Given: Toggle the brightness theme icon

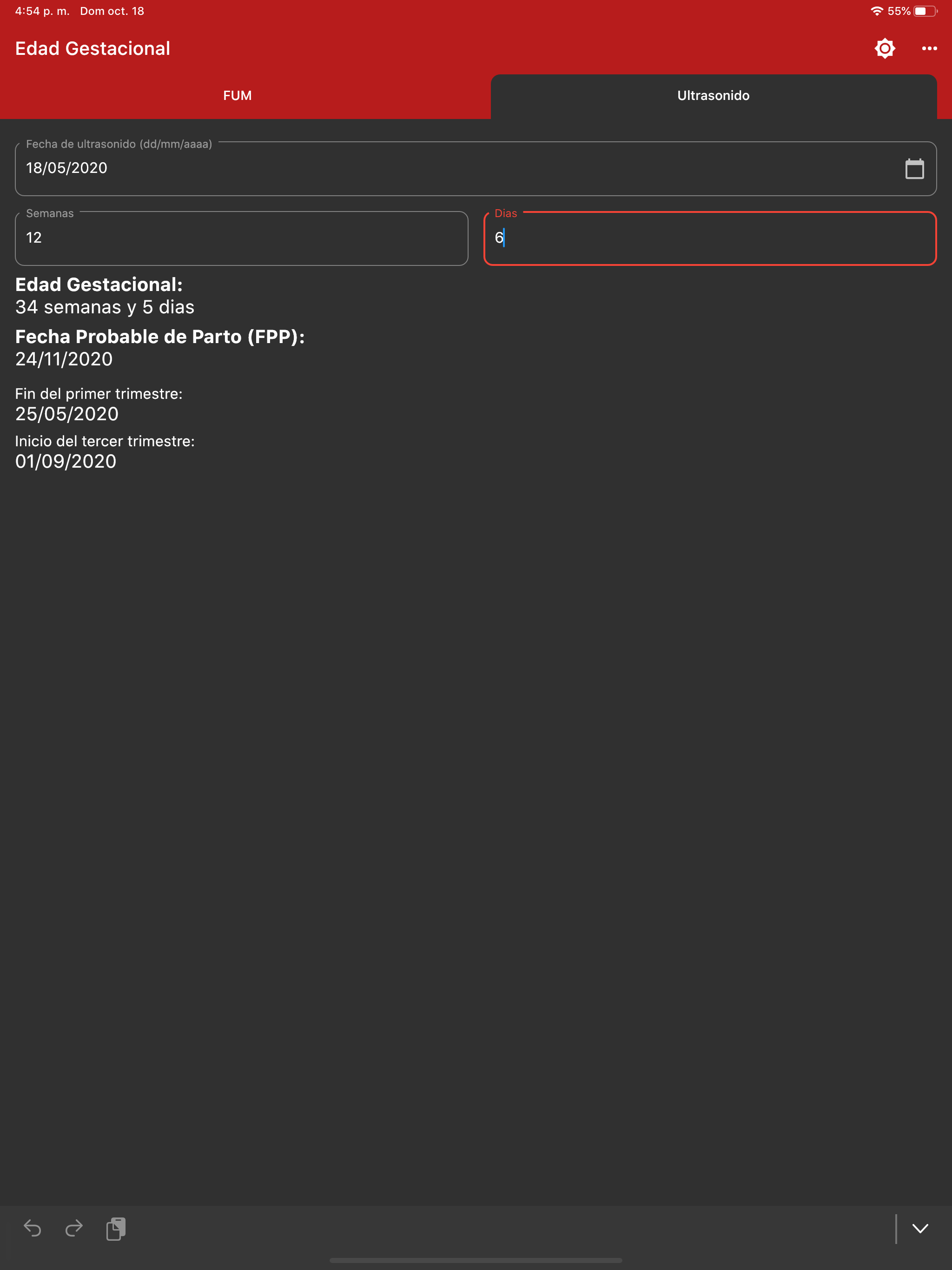Looking at the screenshot, I should coord(885,48).
